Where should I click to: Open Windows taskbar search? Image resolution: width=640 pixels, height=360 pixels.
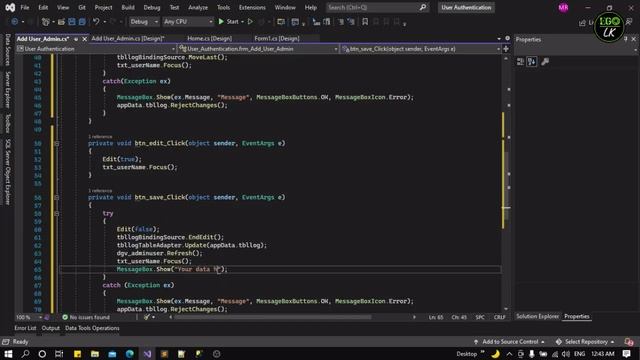25,353
